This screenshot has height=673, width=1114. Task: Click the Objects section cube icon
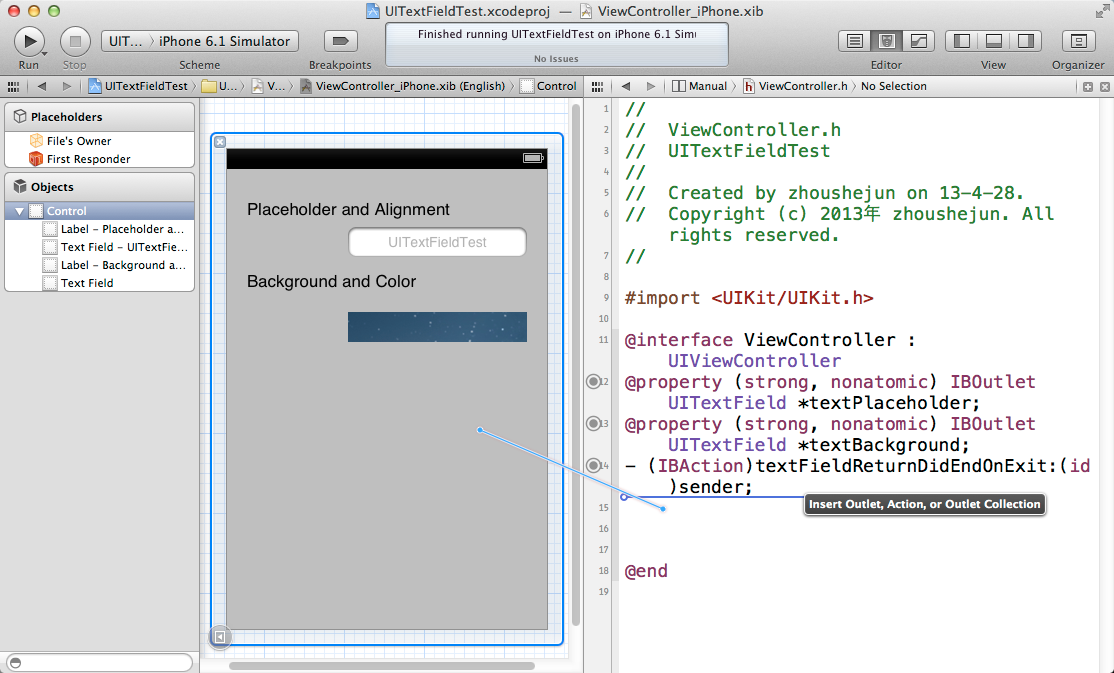click(20, 187)
